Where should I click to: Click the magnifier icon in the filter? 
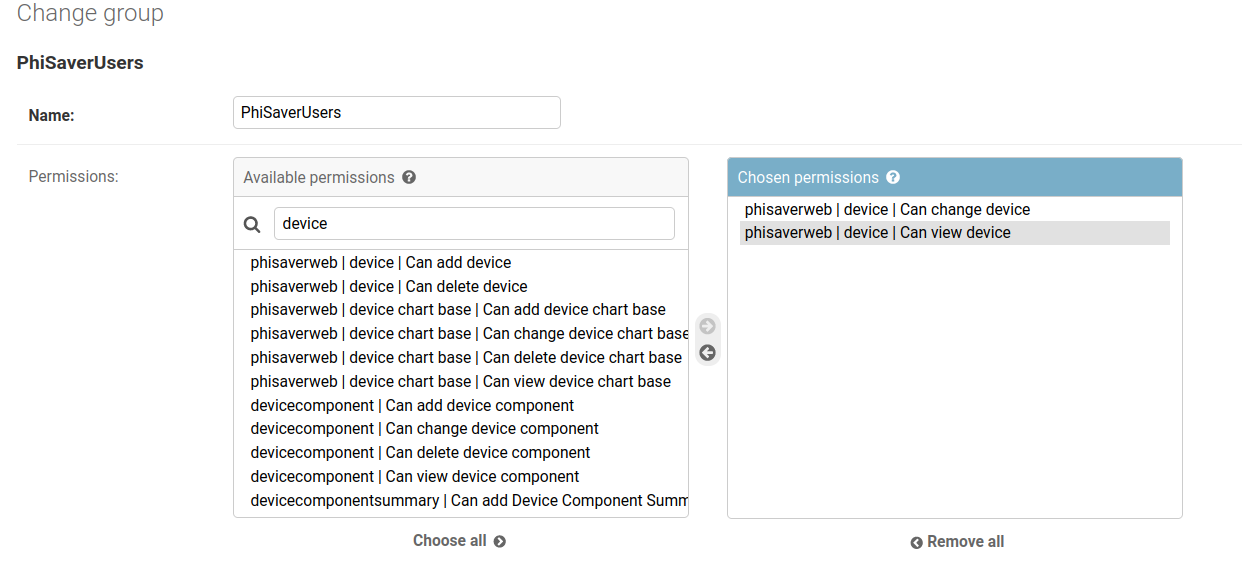coord(253,225)
